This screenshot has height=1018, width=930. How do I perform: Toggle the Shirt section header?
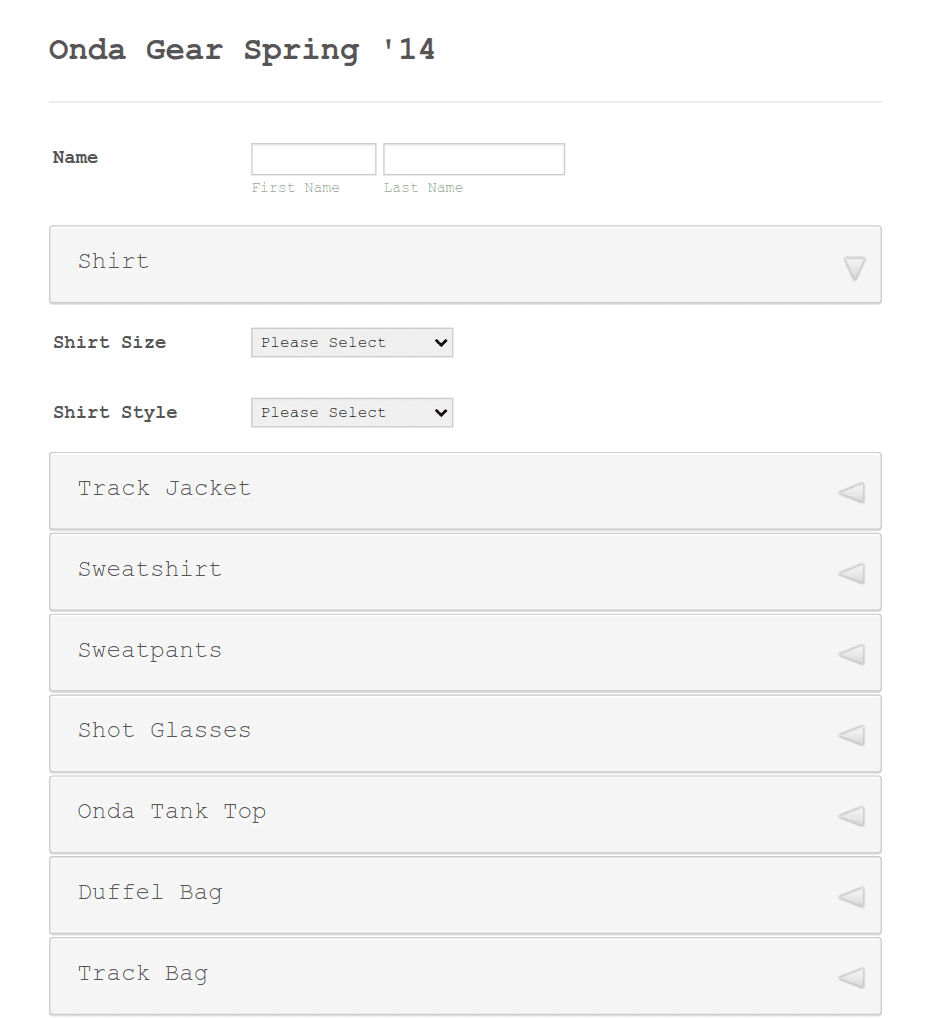point(466,264)
